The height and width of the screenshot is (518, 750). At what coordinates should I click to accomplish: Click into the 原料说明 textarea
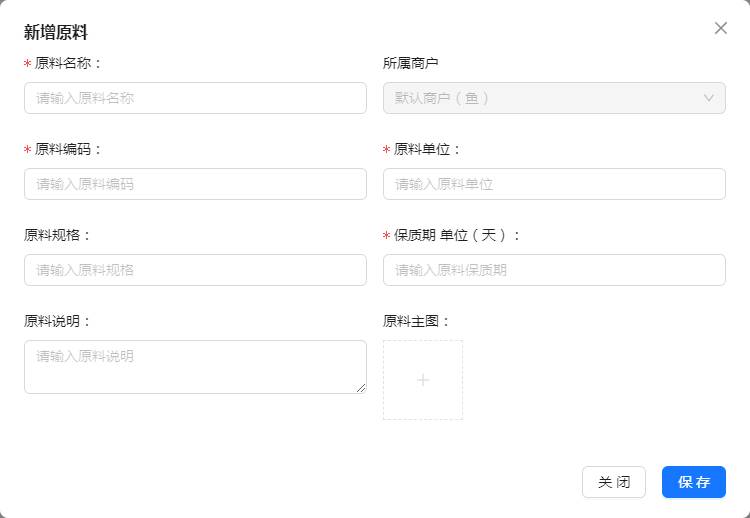[x=195, y=367]
